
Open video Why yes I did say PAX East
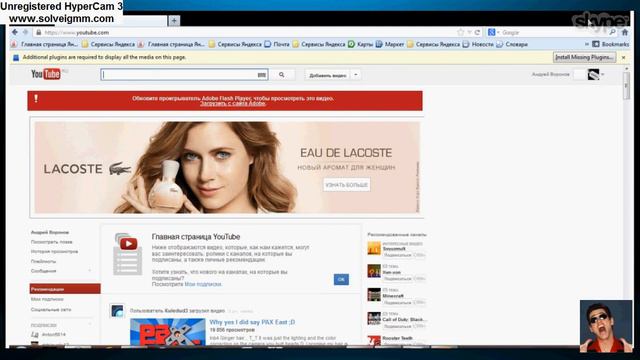(252, 322)
